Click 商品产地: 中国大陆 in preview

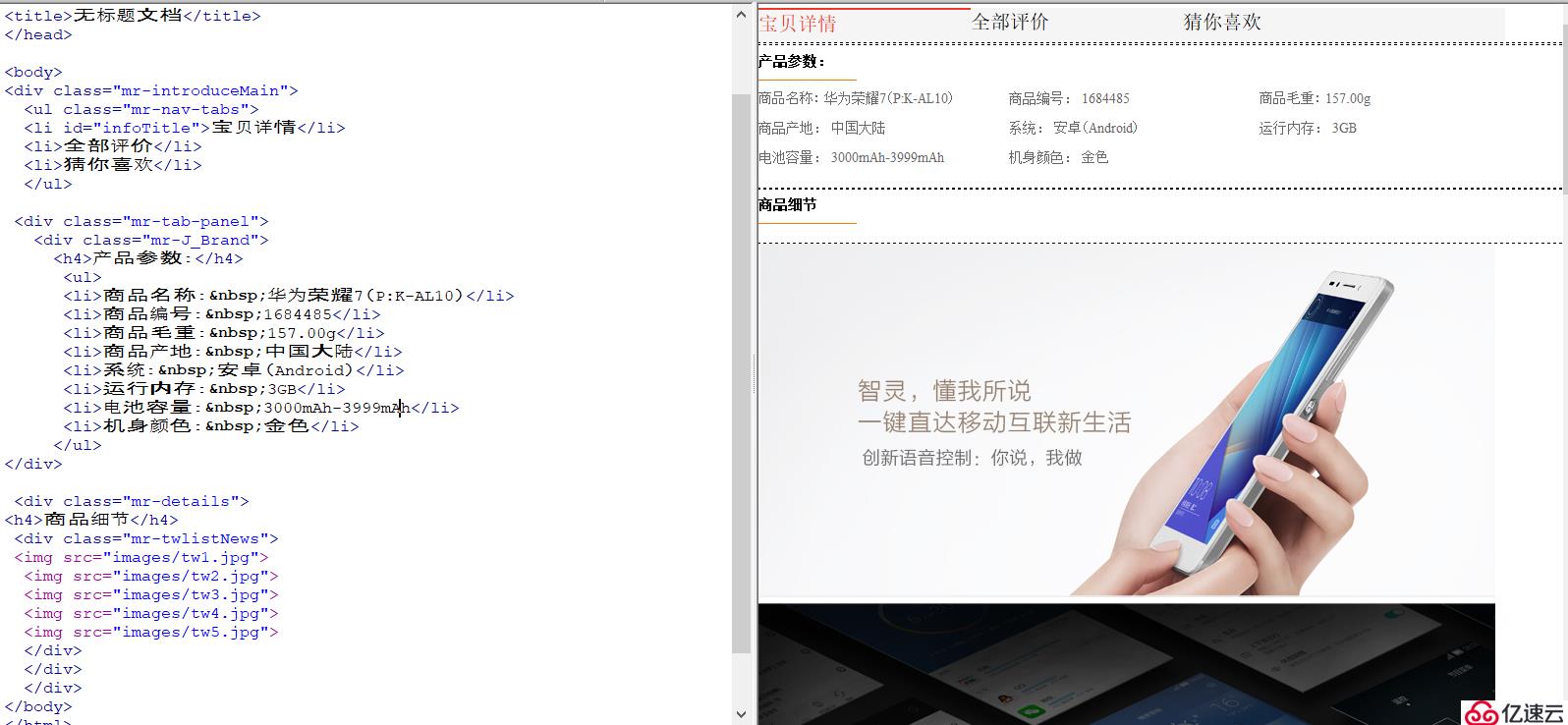pos(821,128)
